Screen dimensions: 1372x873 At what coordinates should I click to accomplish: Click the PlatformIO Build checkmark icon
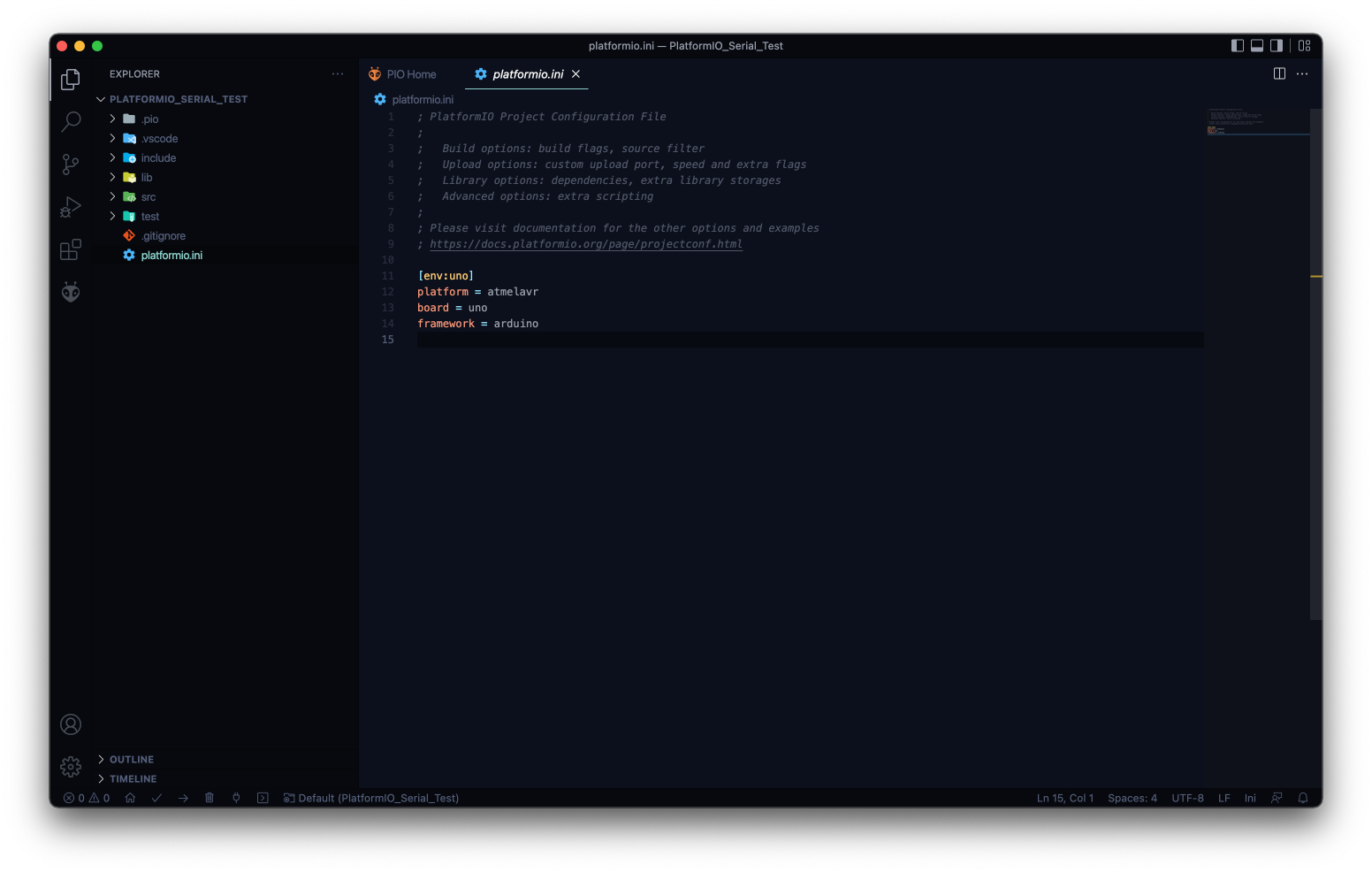(x=156, y=798)
